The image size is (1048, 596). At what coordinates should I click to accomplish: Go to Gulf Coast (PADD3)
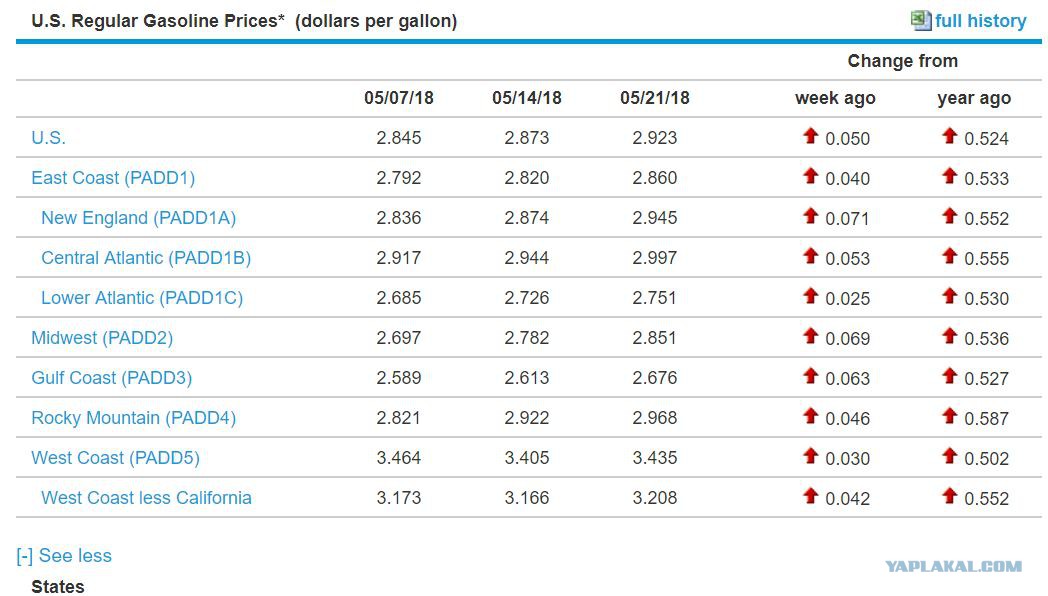[111, 378]
